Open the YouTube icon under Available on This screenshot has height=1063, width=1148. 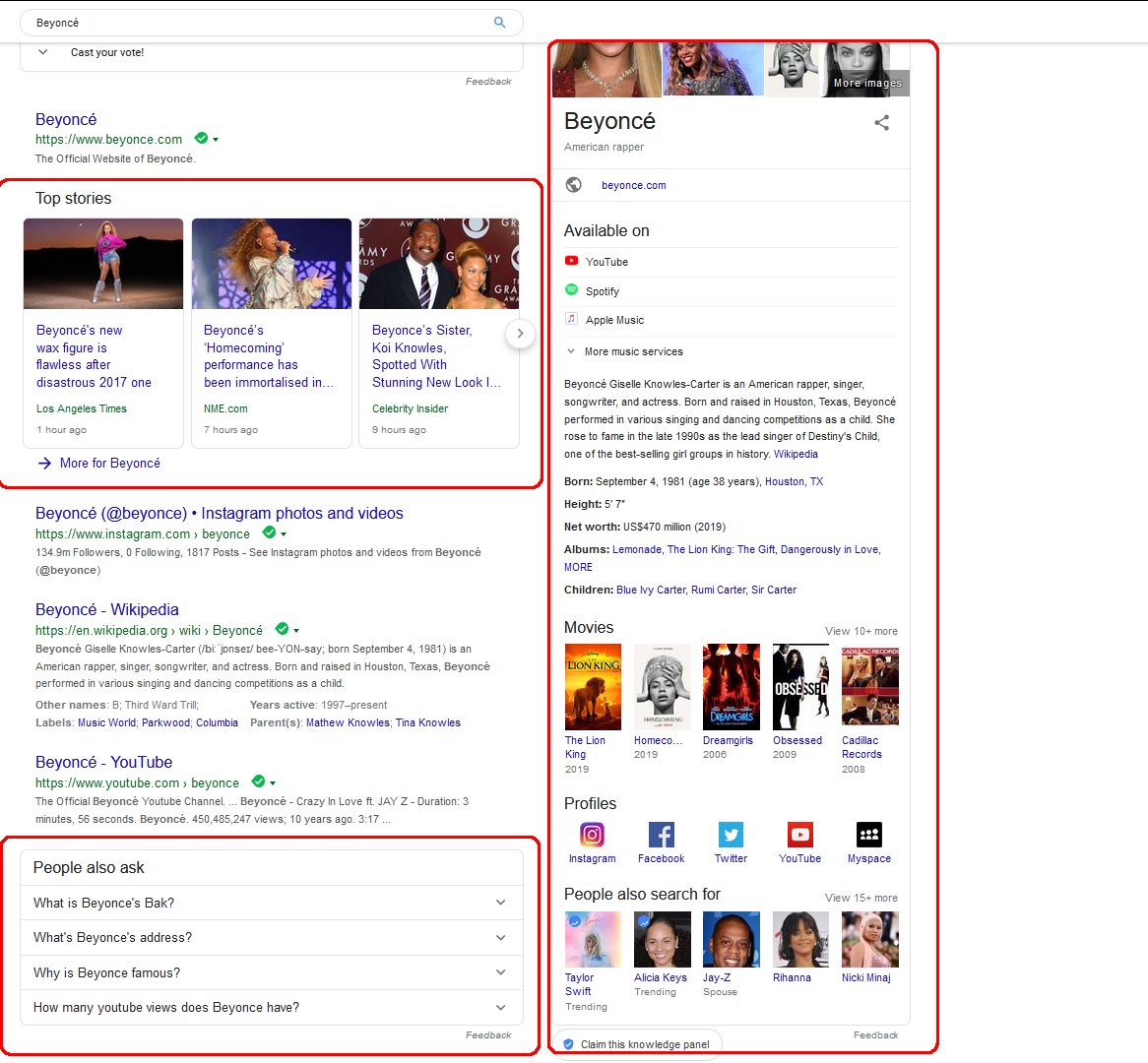tap(572, 261)
